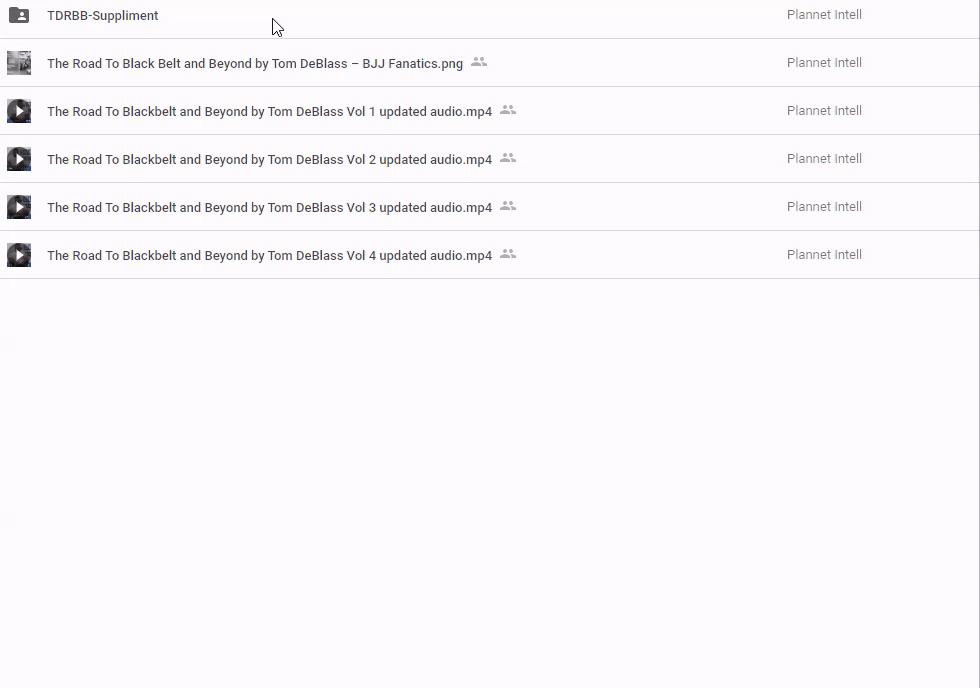Image resolution: width=980 pixels, height=688 pixels.
Task: Click the TDRBB-Suppliment shared folder icon
Action: point(19,15)
